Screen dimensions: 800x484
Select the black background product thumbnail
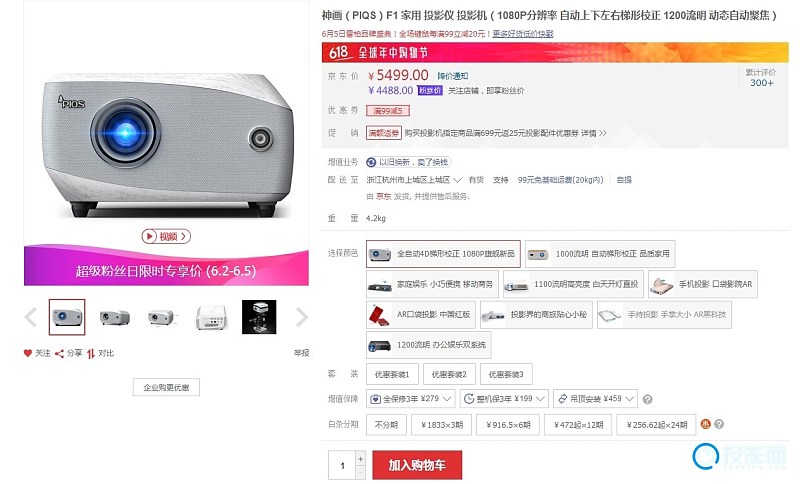click(259, 317)
